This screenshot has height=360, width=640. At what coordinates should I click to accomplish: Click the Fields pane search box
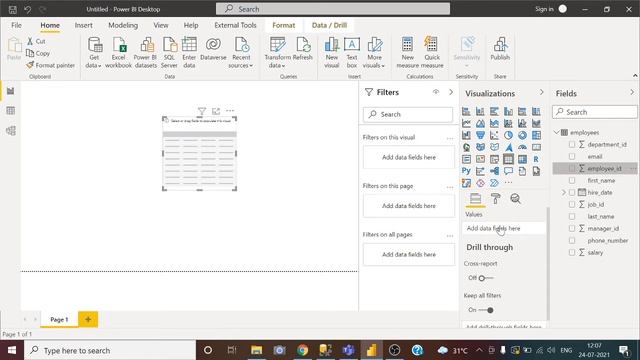[x=594, y=112]
